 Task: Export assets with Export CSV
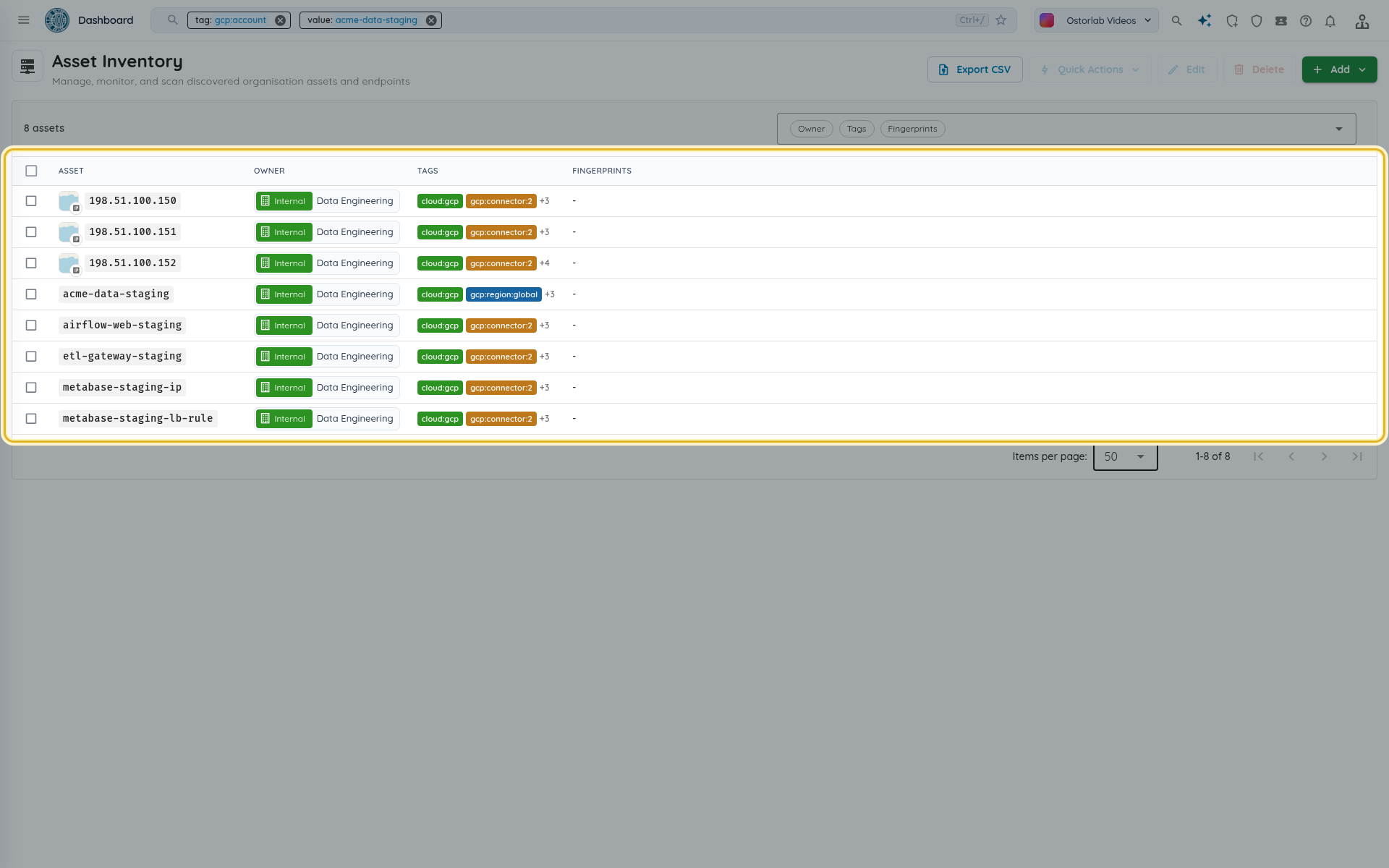(x=974, y=69)
